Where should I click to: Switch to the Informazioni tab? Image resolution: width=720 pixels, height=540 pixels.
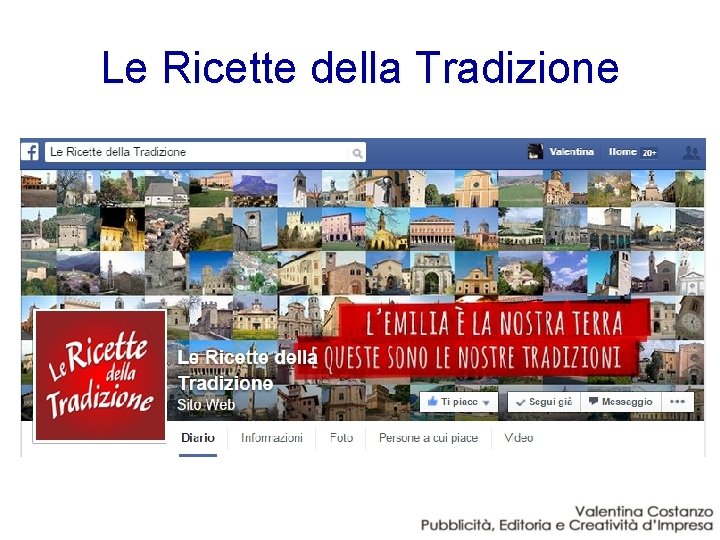272,438
